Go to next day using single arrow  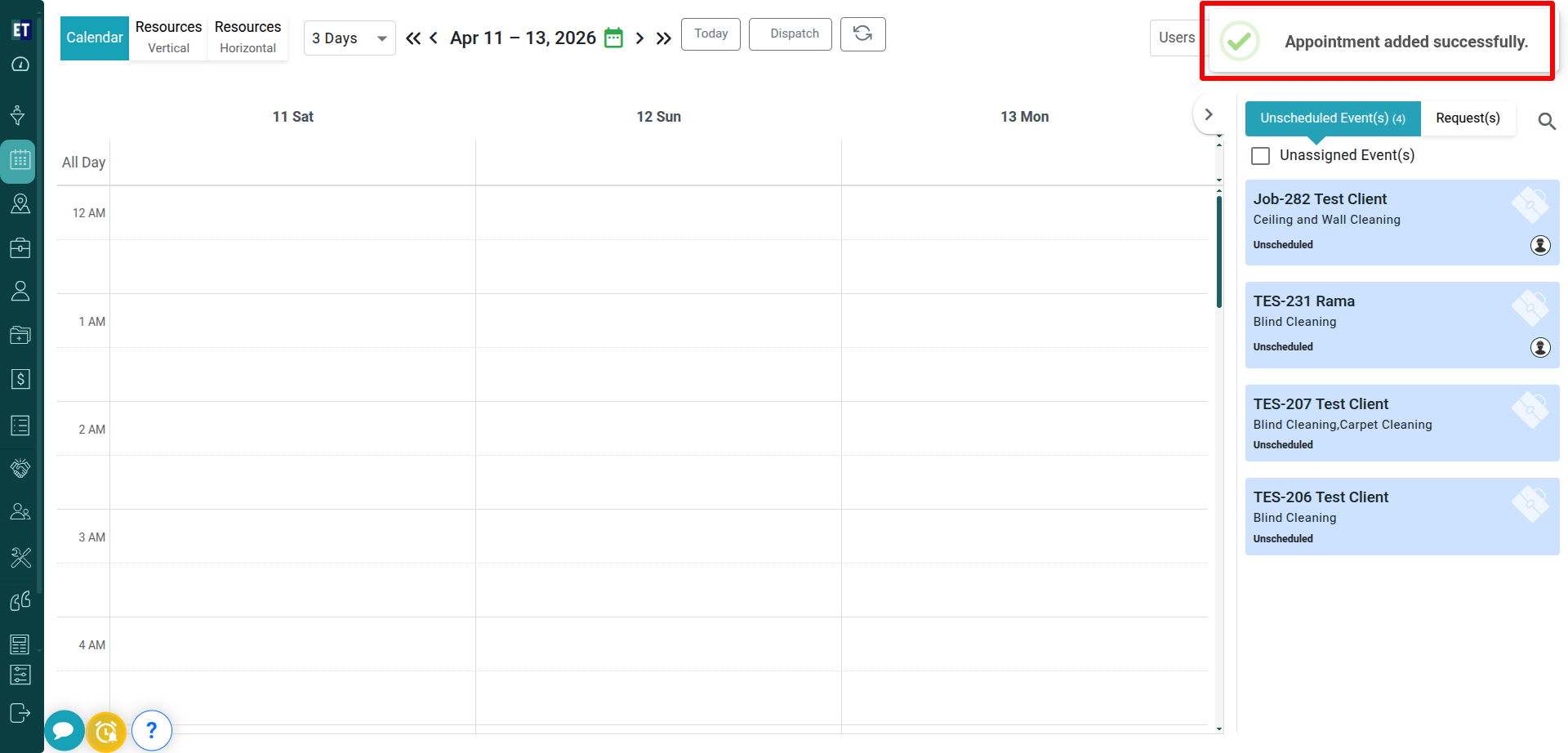(x=639, y=38)
